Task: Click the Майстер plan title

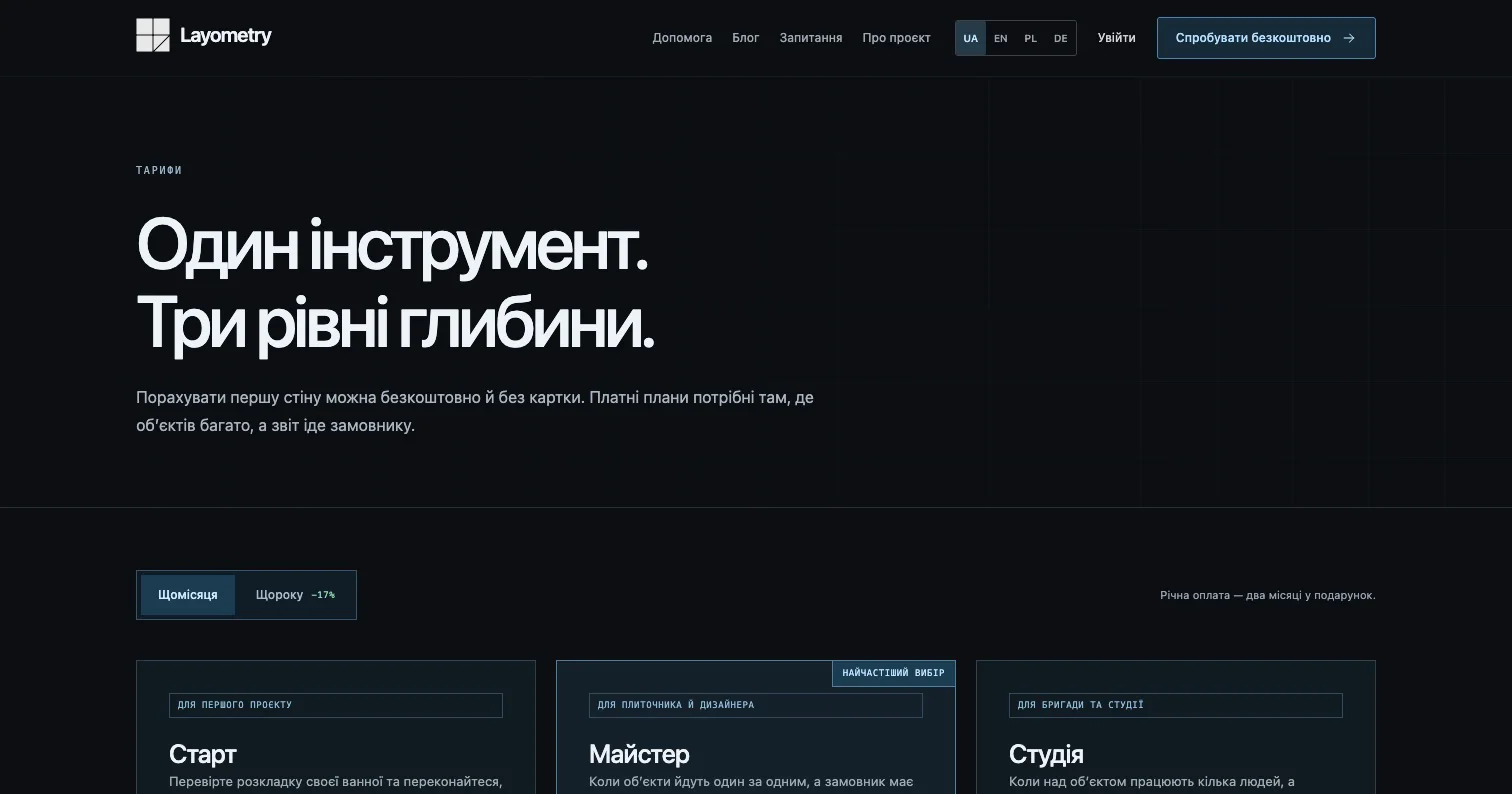Action: (x=639, y=753)
